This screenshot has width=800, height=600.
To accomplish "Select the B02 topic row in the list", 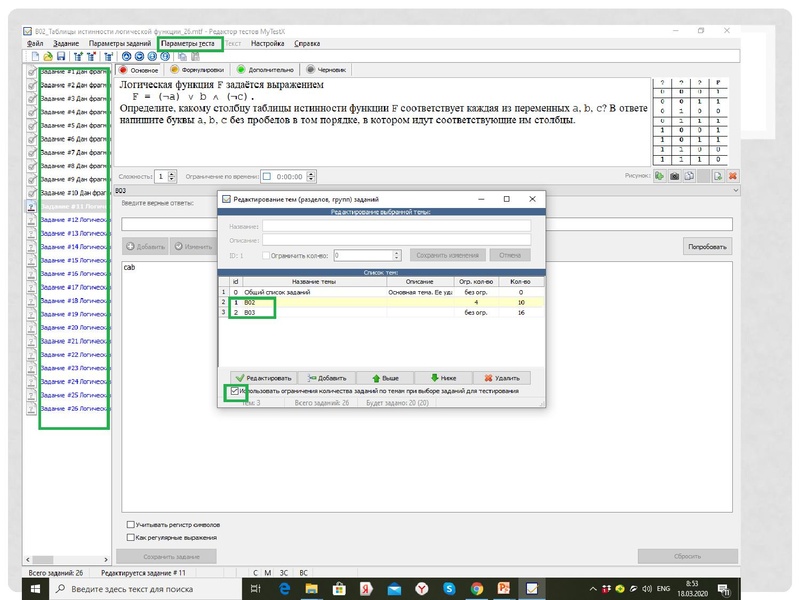I will (300, 302).
